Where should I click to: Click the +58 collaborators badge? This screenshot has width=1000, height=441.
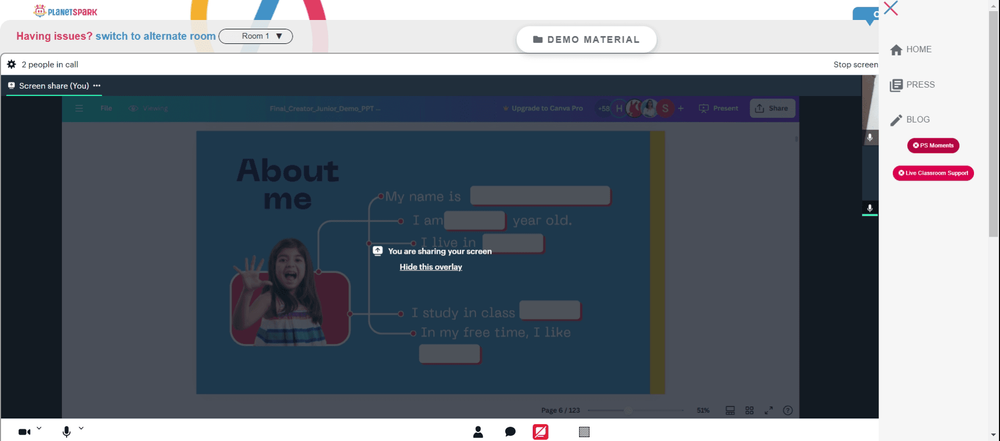point(603,108)
